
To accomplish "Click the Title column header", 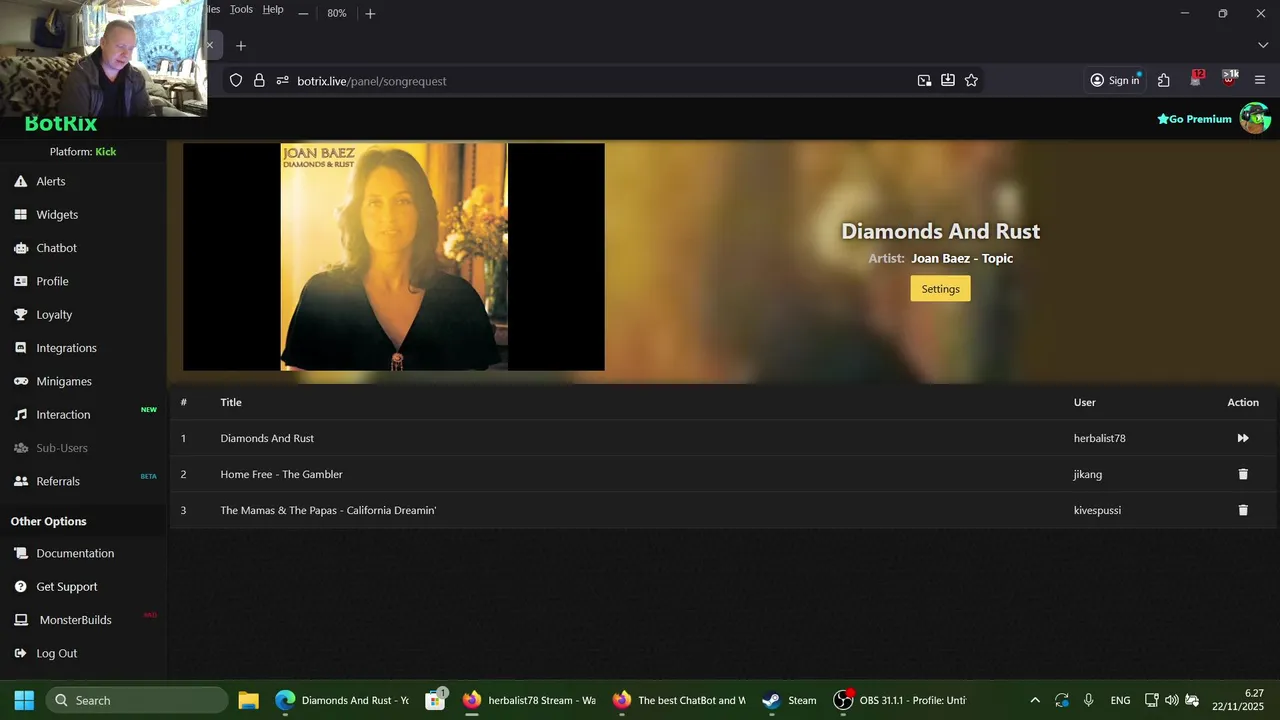I will (x=231, y=402).
